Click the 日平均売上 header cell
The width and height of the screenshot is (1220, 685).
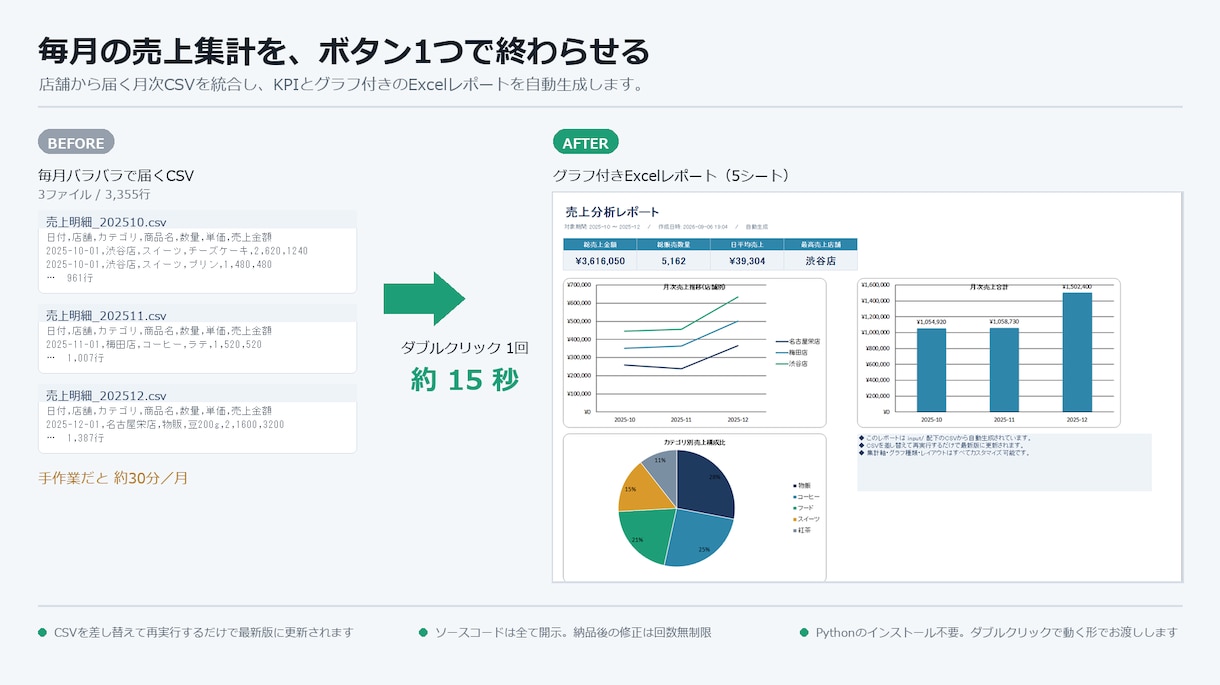pos(746,244)
